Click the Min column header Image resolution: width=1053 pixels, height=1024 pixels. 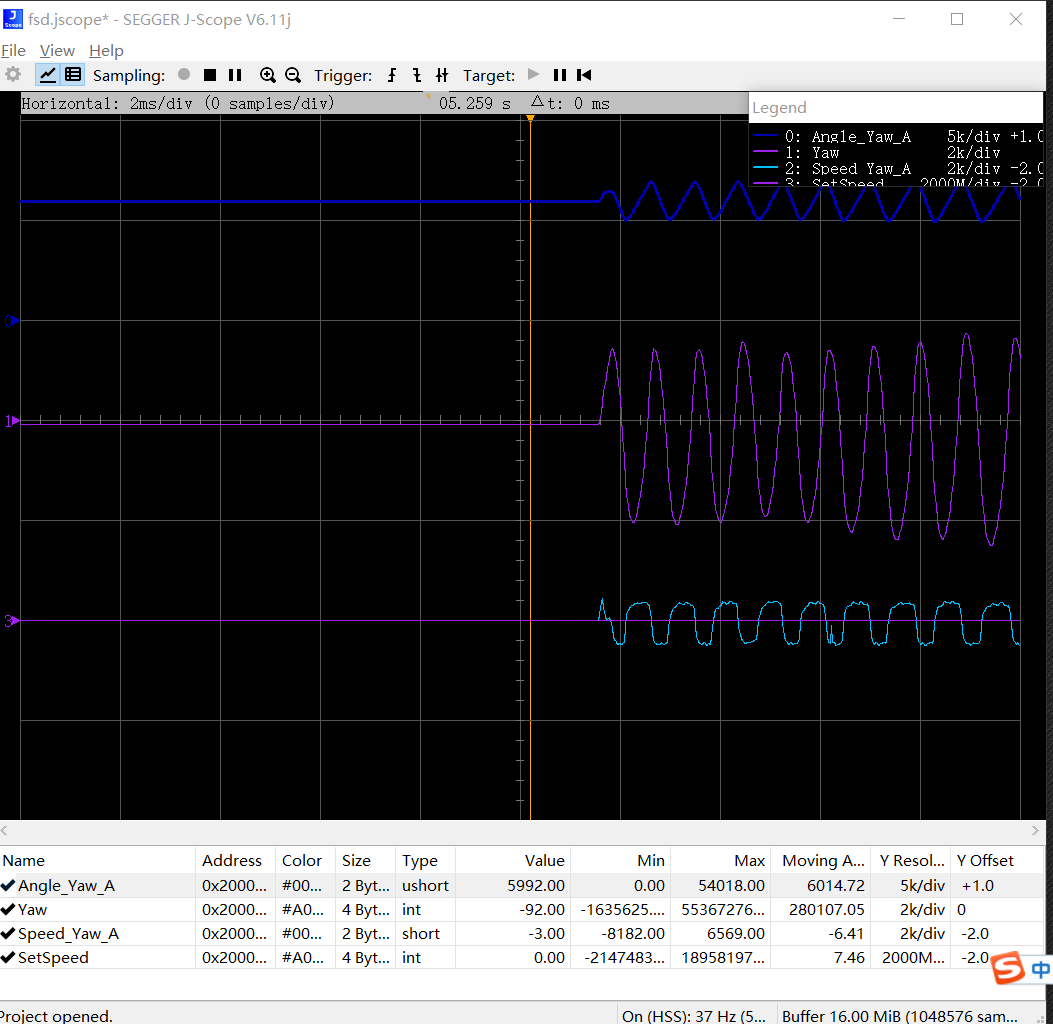(621, 861)
